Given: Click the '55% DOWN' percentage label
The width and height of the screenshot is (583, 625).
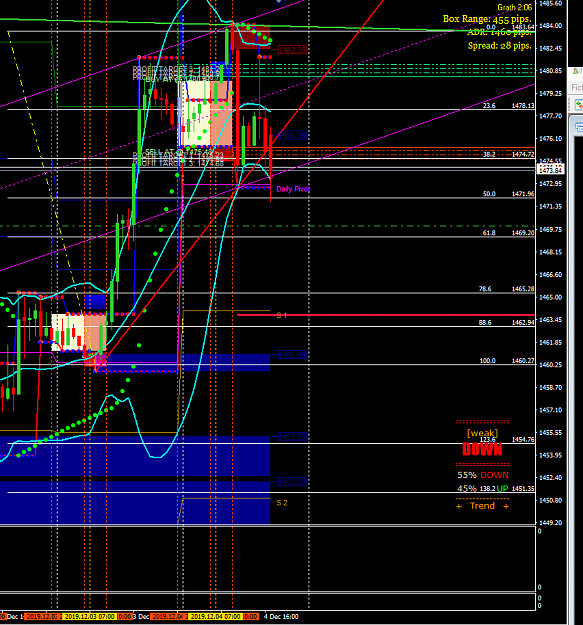Looking at the screenshot, I should click(x=483, y=475).
